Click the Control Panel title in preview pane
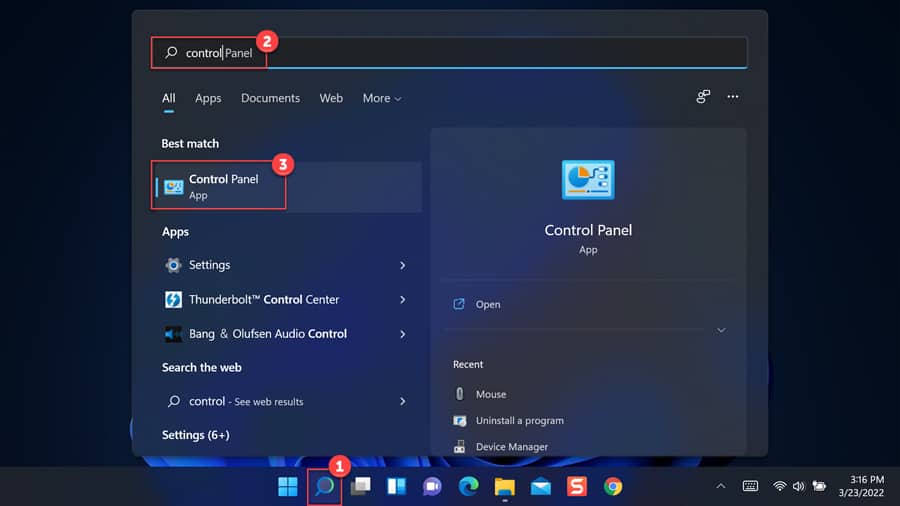Image resolution: width=900 pixels, height=506 pixels. (588, 230)
